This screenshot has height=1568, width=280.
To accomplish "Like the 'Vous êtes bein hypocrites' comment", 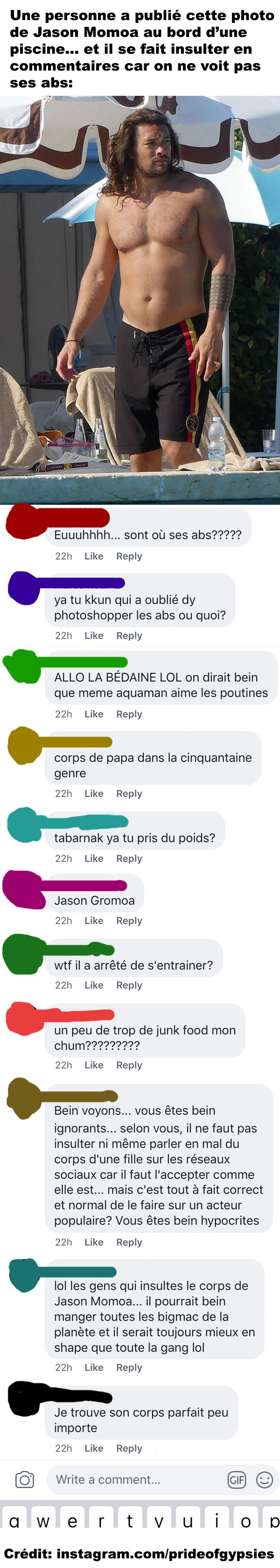I will pos(93,1242).
